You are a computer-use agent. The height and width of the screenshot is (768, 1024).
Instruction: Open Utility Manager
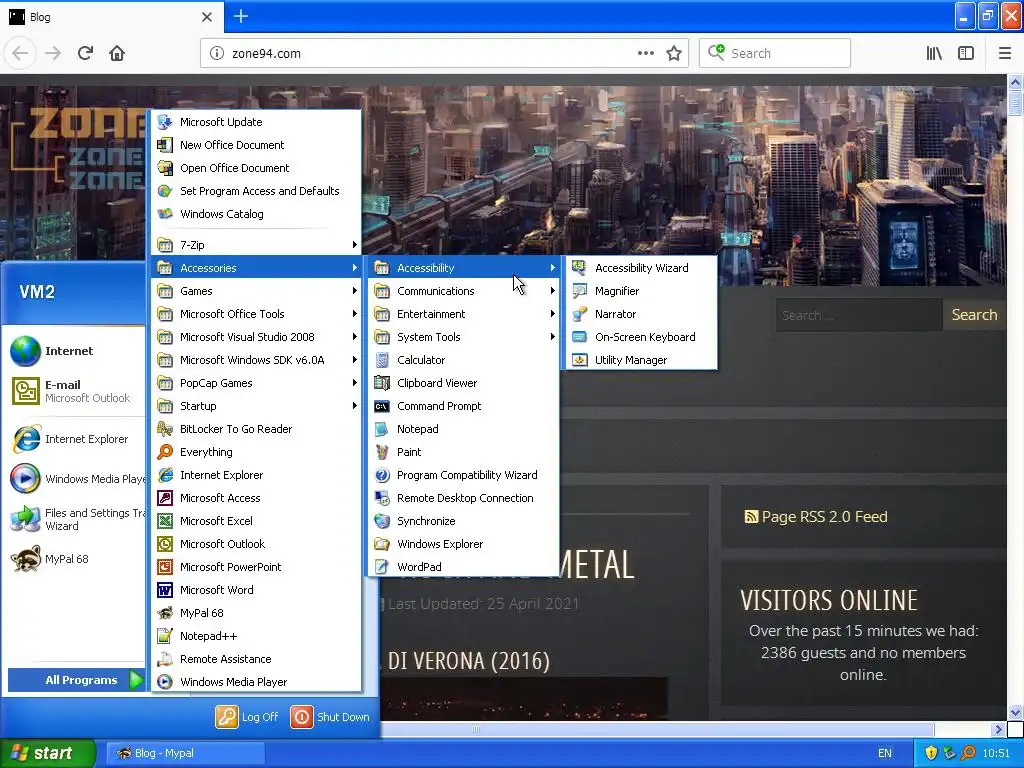click(642, 360)
